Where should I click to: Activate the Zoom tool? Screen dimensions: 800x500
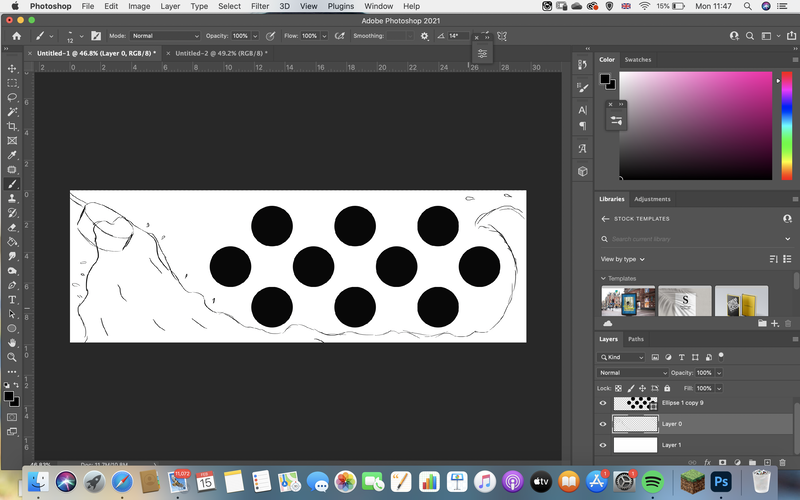12,357
